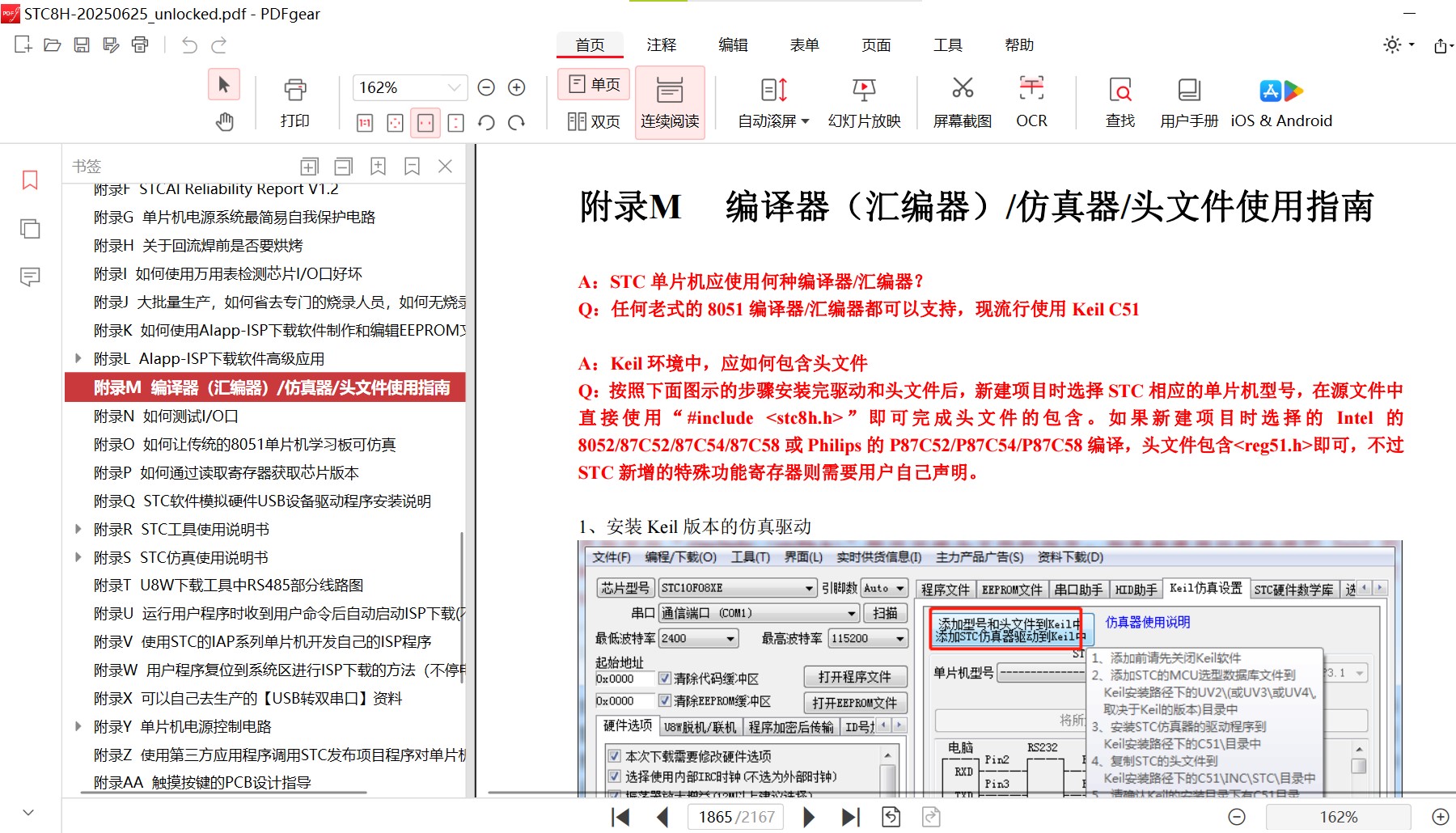The height and width of the screenshot is (833, 1456).
Task: Open 查找 search
Action: [x=1120, y=103]
